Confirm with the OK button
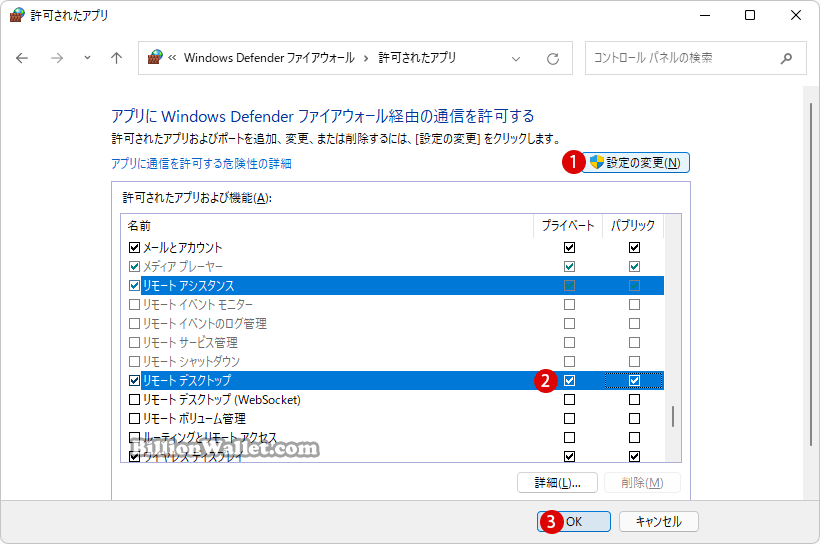The image size is (820, 544). pyautogui.click(x=574, y=522)
